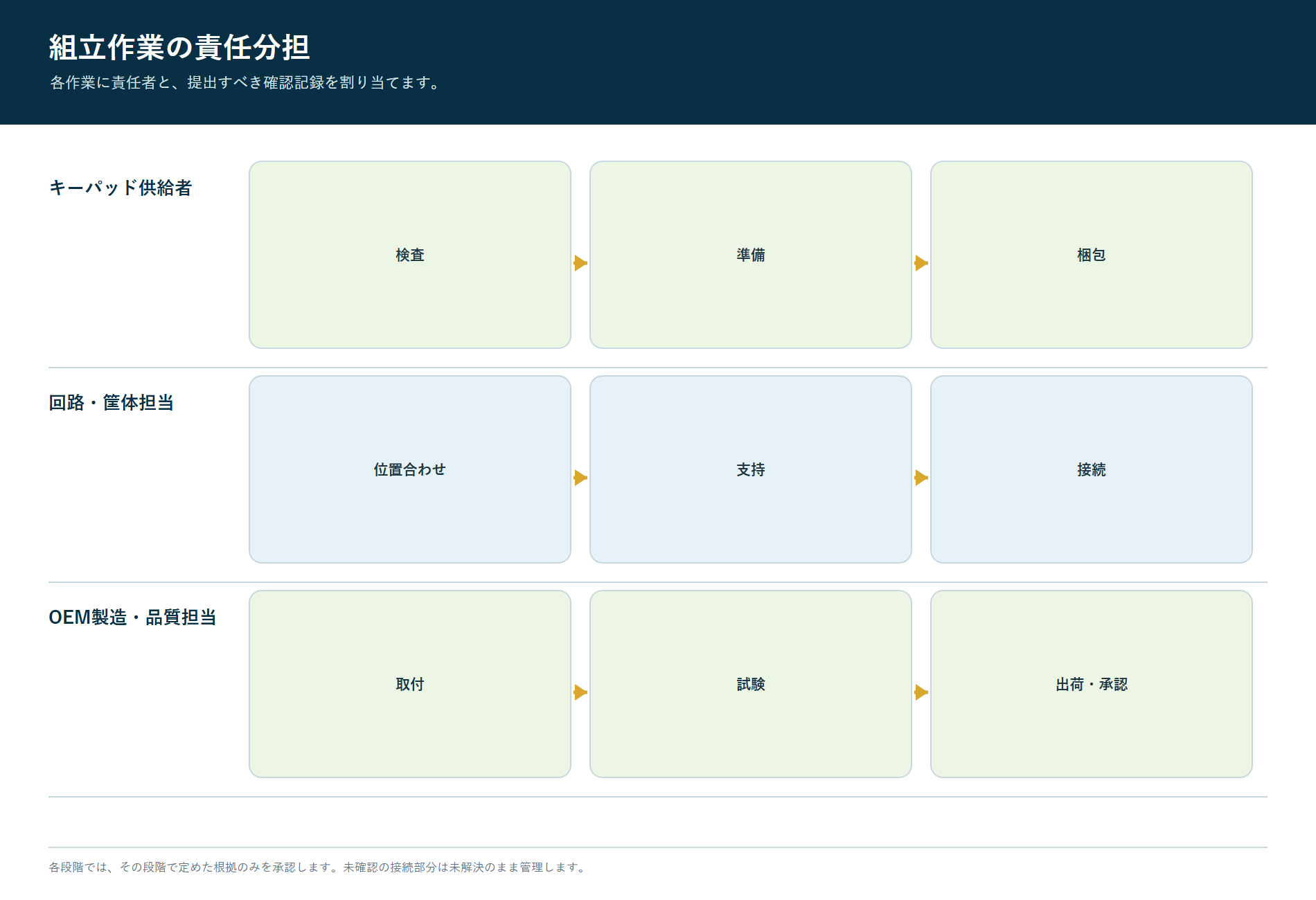Choose the 取付 step card
Image resolution: width=1316 pixels, height=900 pixels.
[x=410, y=684]
